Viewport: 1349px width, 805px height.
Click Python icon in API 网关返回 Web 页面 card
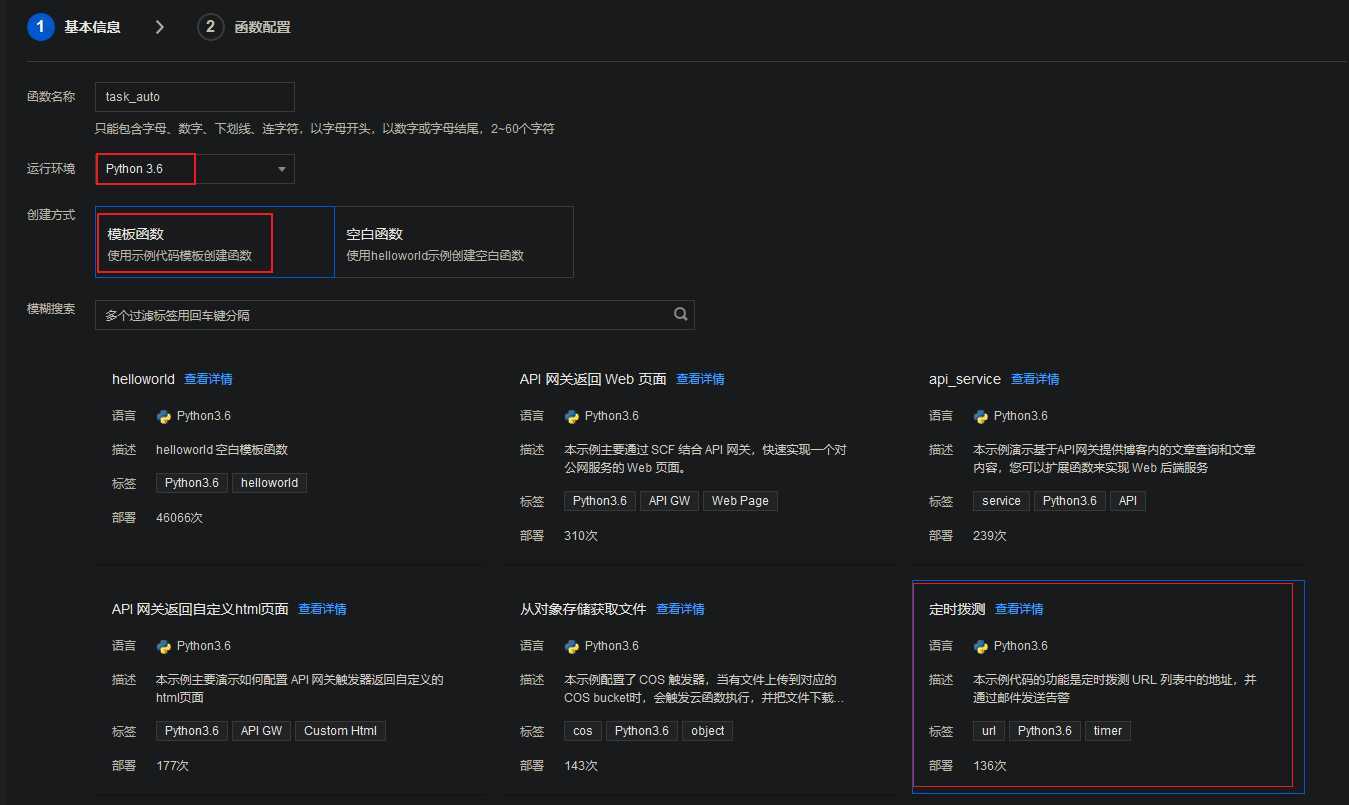pyautogui.click(x=572, y=416)
